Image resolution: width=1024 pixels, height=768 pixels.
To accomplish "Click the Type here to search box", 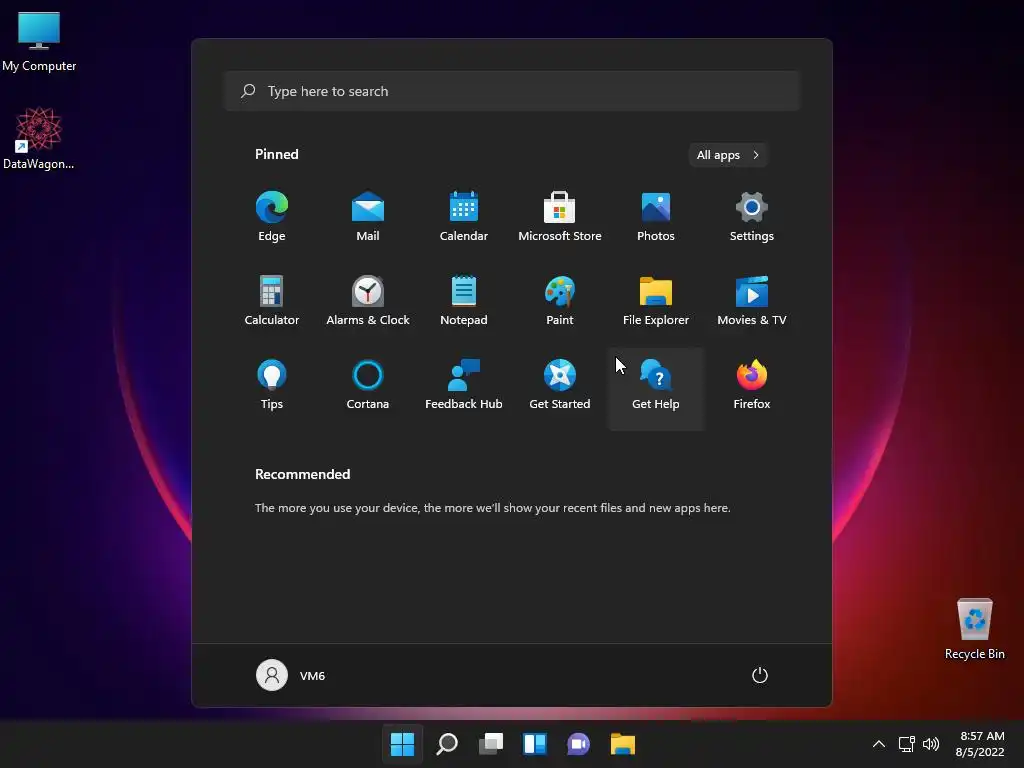I will (x=512, y=91).
